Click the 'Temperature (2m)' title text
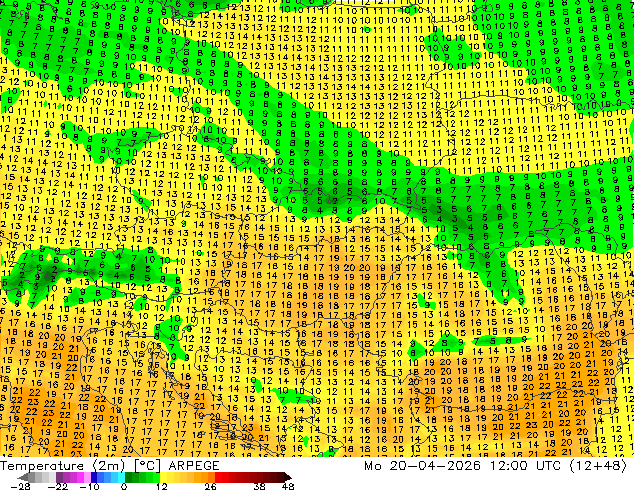This screenshot has height=490, width=634. 62,466
